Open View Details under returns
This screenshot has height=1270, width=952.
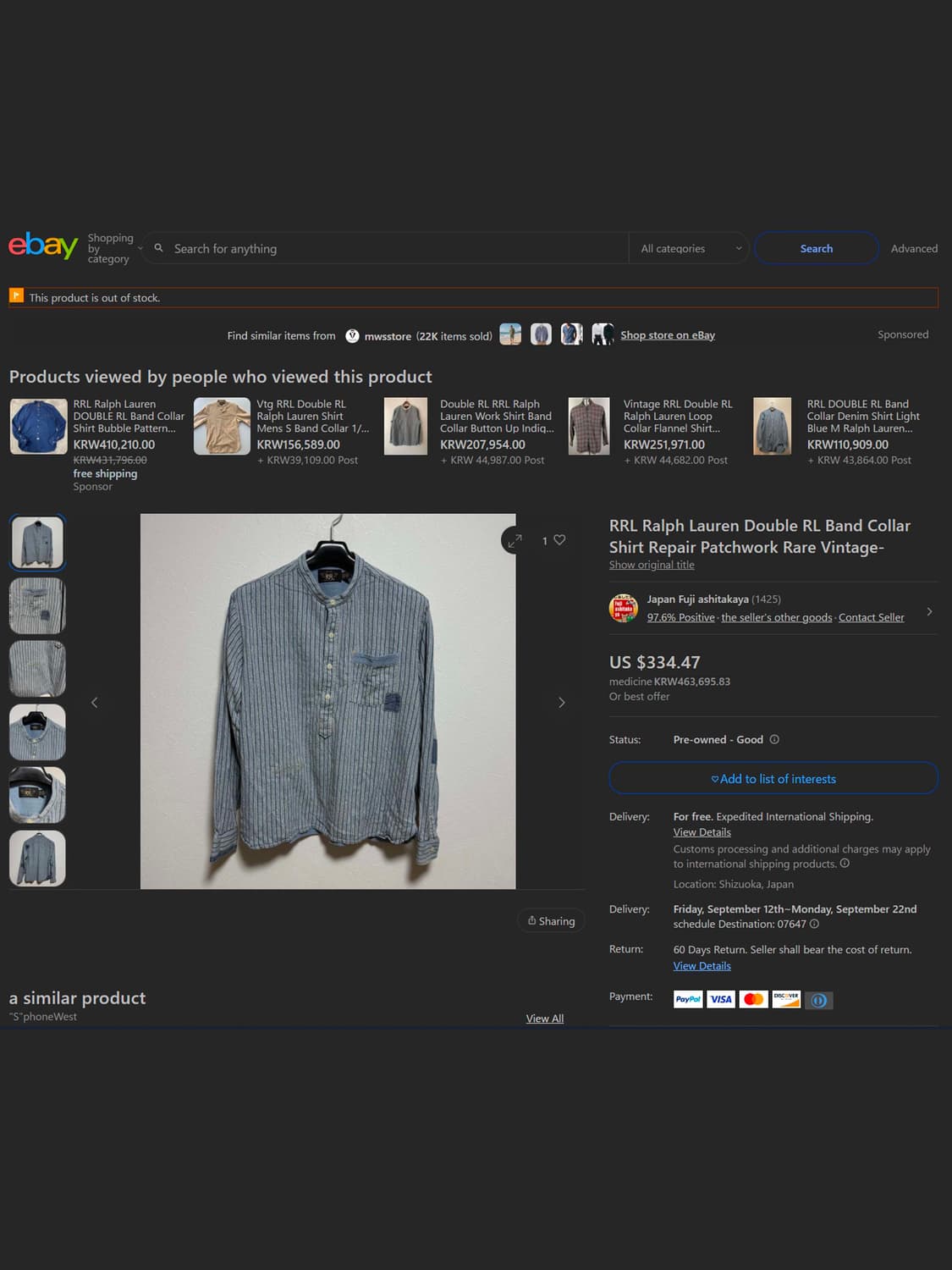(x=702, y=966)
